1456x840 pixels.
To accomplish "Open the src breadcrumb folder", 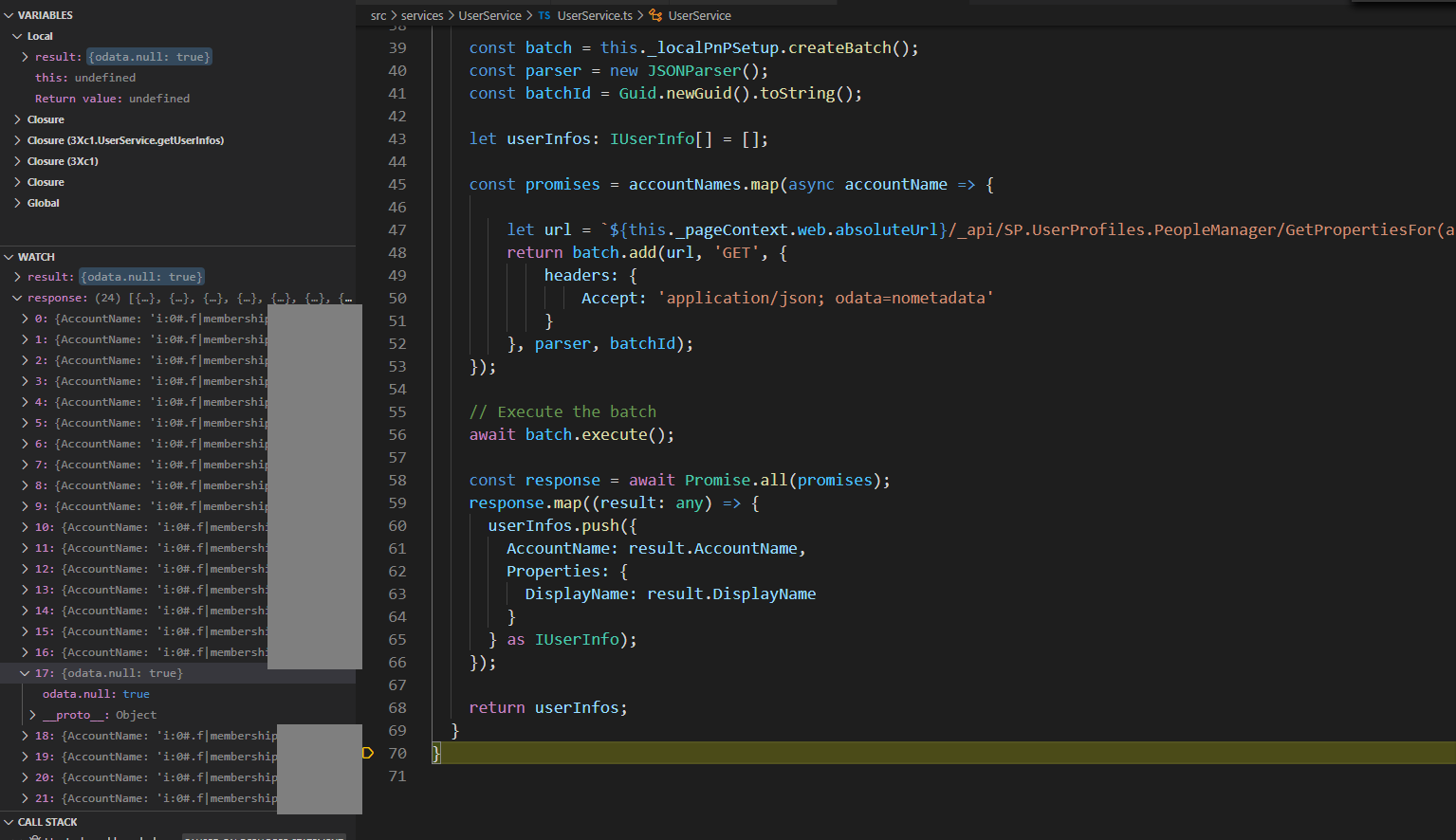I will click(378, 15).
